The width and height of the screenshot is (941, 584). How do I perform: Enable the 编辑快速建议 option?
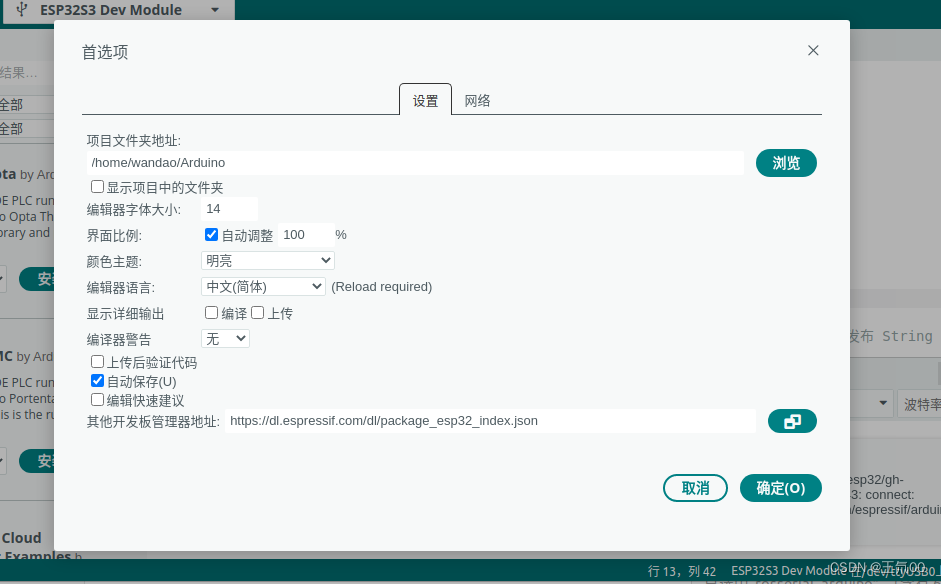click(97, 400)
